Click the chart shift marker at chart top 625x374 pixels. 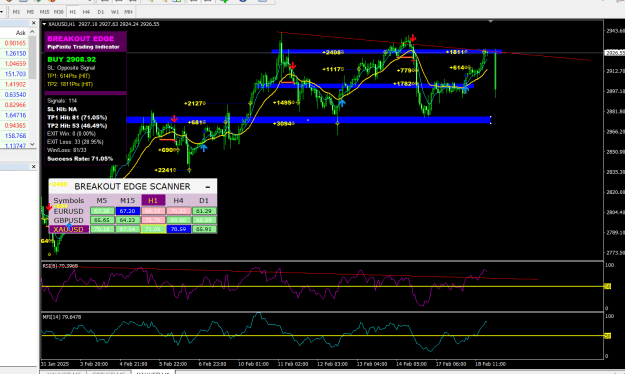(491, 22)
